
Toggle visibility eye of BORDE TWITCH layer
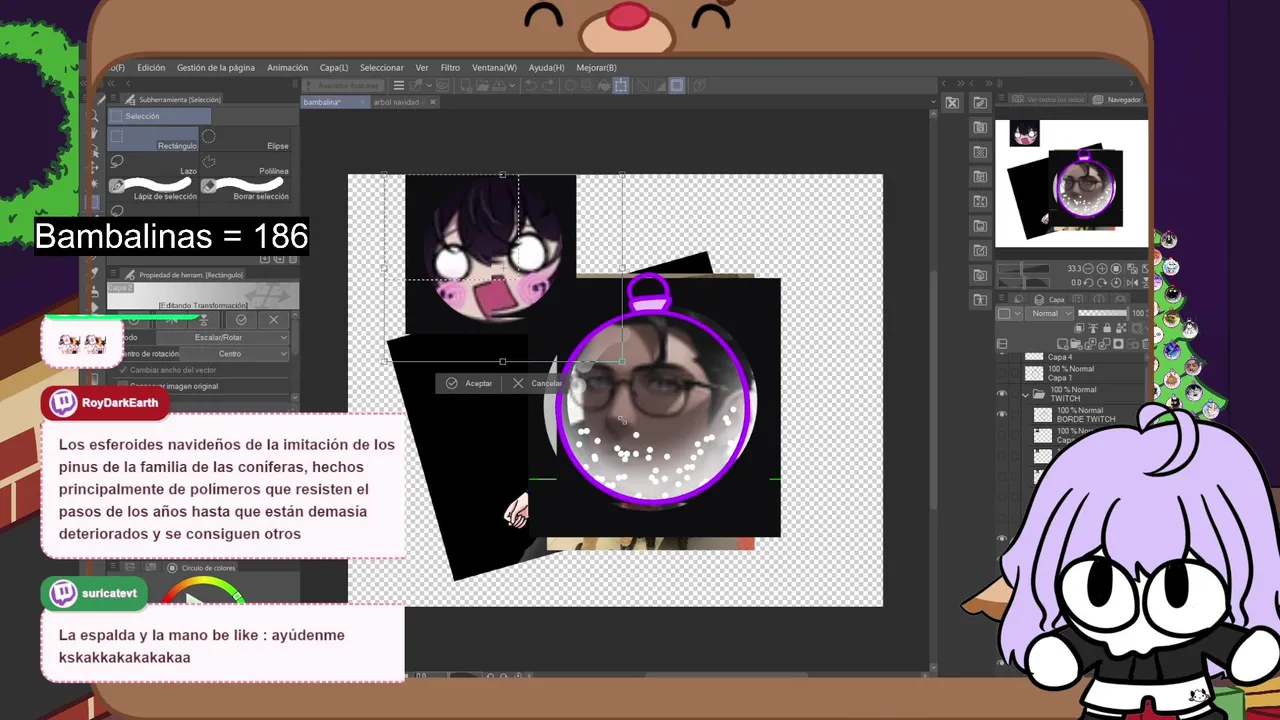click(1002, 415)
